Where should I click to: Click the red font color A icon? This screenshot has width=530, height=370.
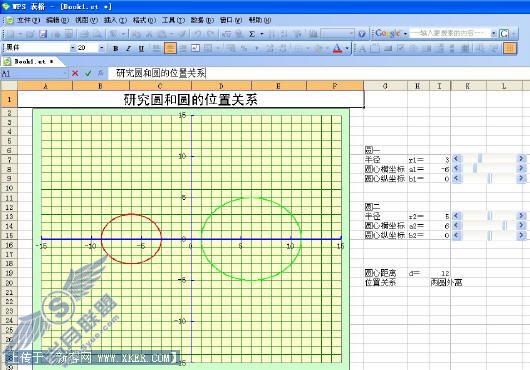[x=337, y=48]
